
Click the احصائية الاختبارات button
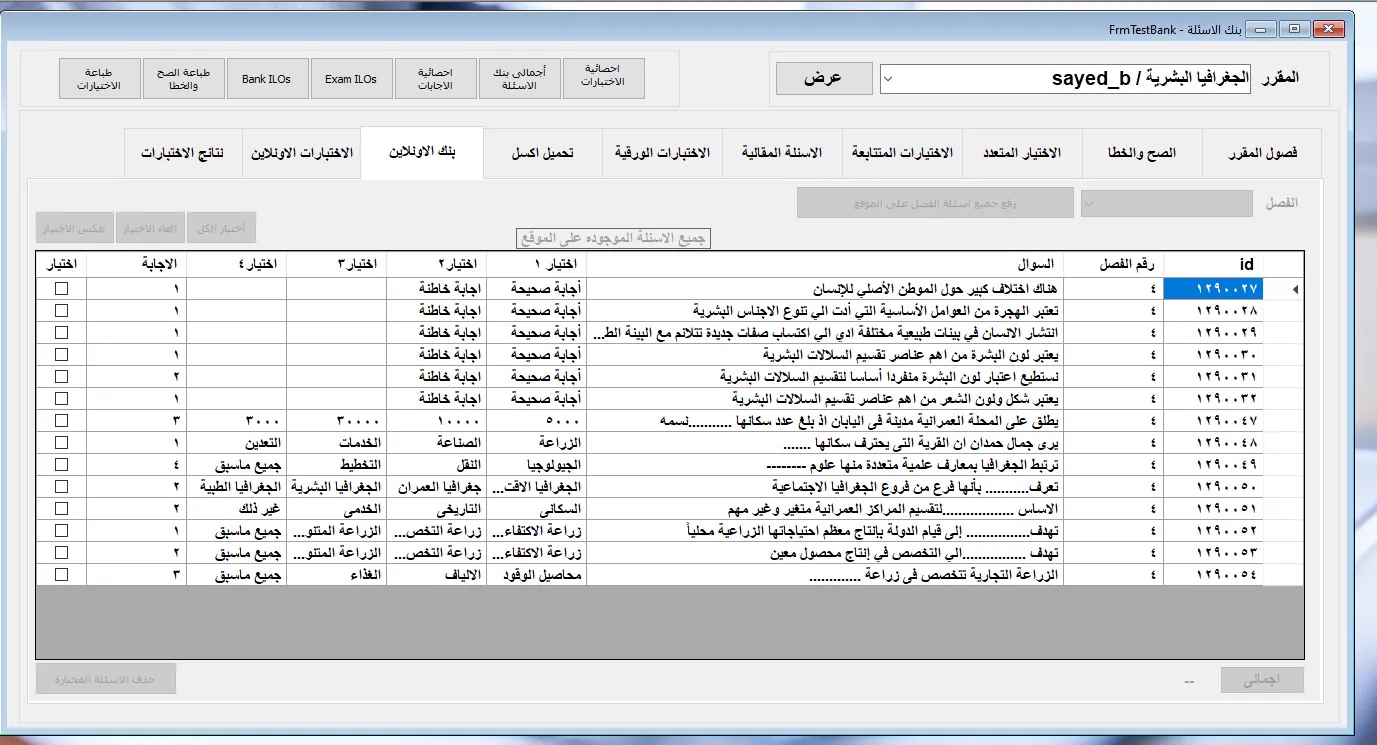click(603, 78)
